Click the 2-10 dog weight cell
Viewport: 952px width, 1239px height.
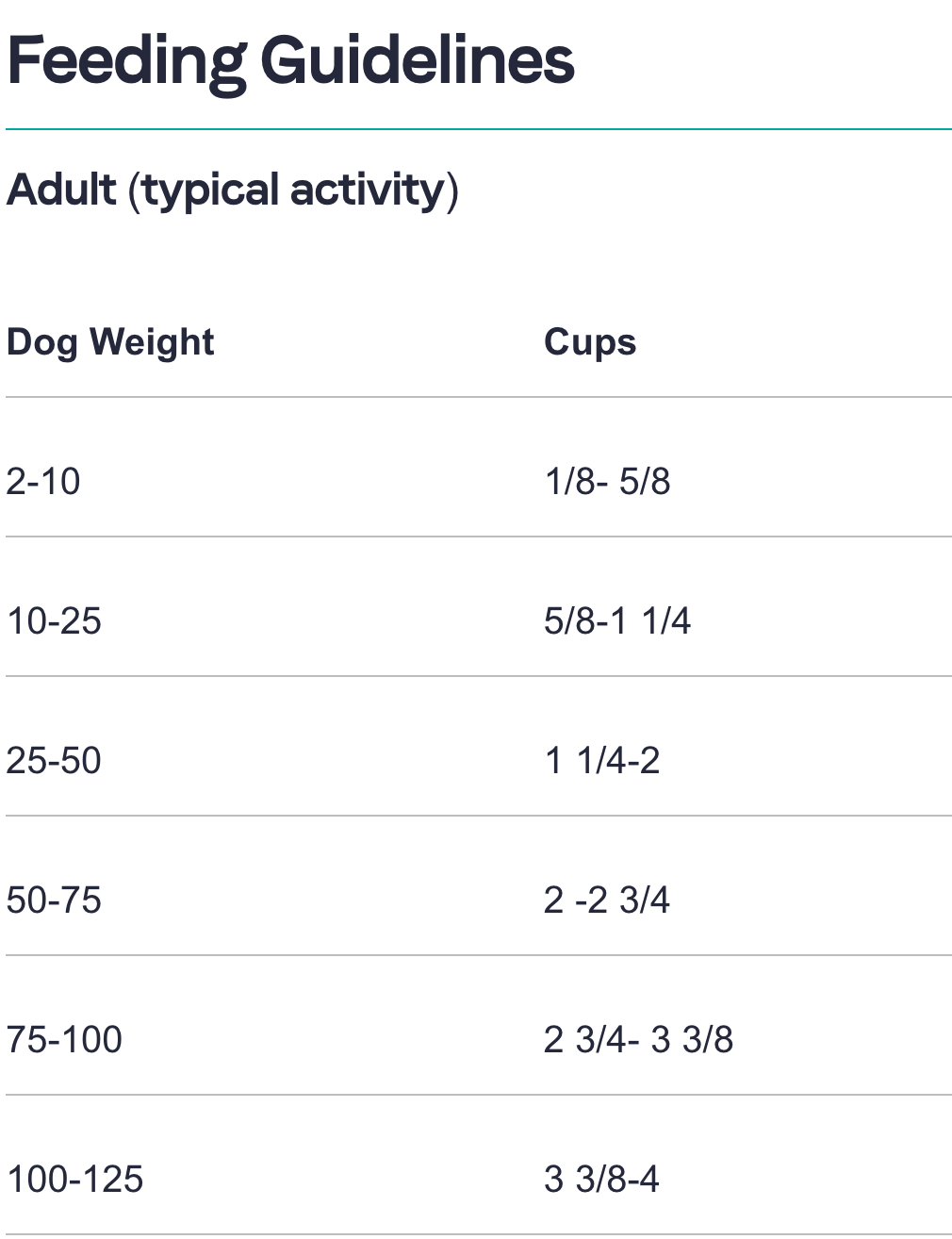pos(43,482)
